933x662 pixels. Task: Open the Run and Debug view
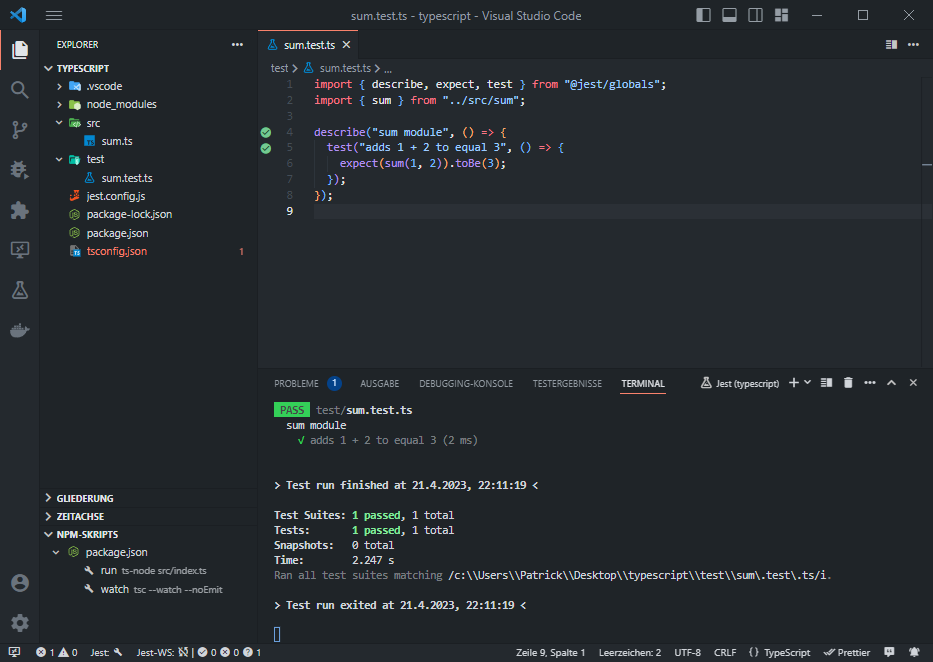click(18, 170)
